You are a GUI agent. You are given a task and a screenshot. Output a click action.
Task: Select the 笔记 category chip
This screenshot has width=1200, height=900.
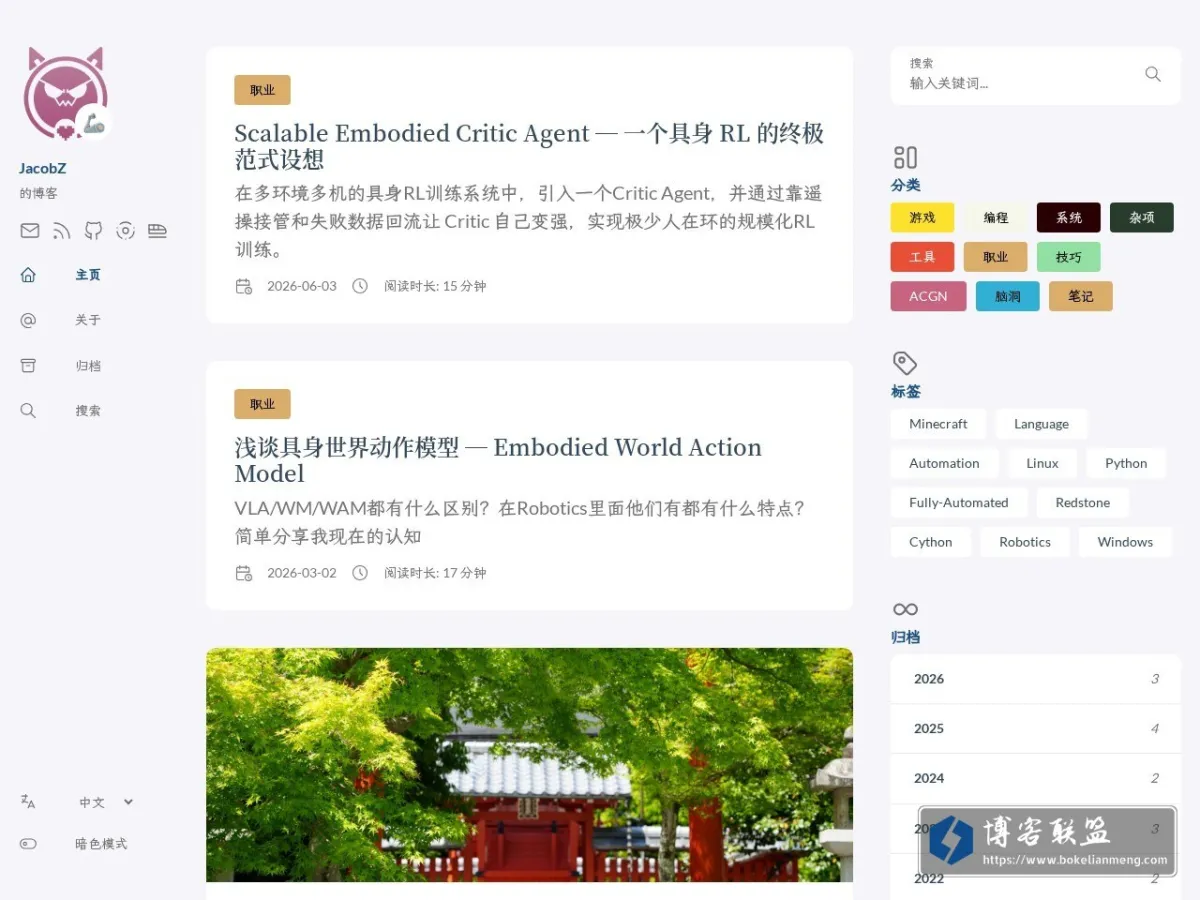coord(1080,296)
